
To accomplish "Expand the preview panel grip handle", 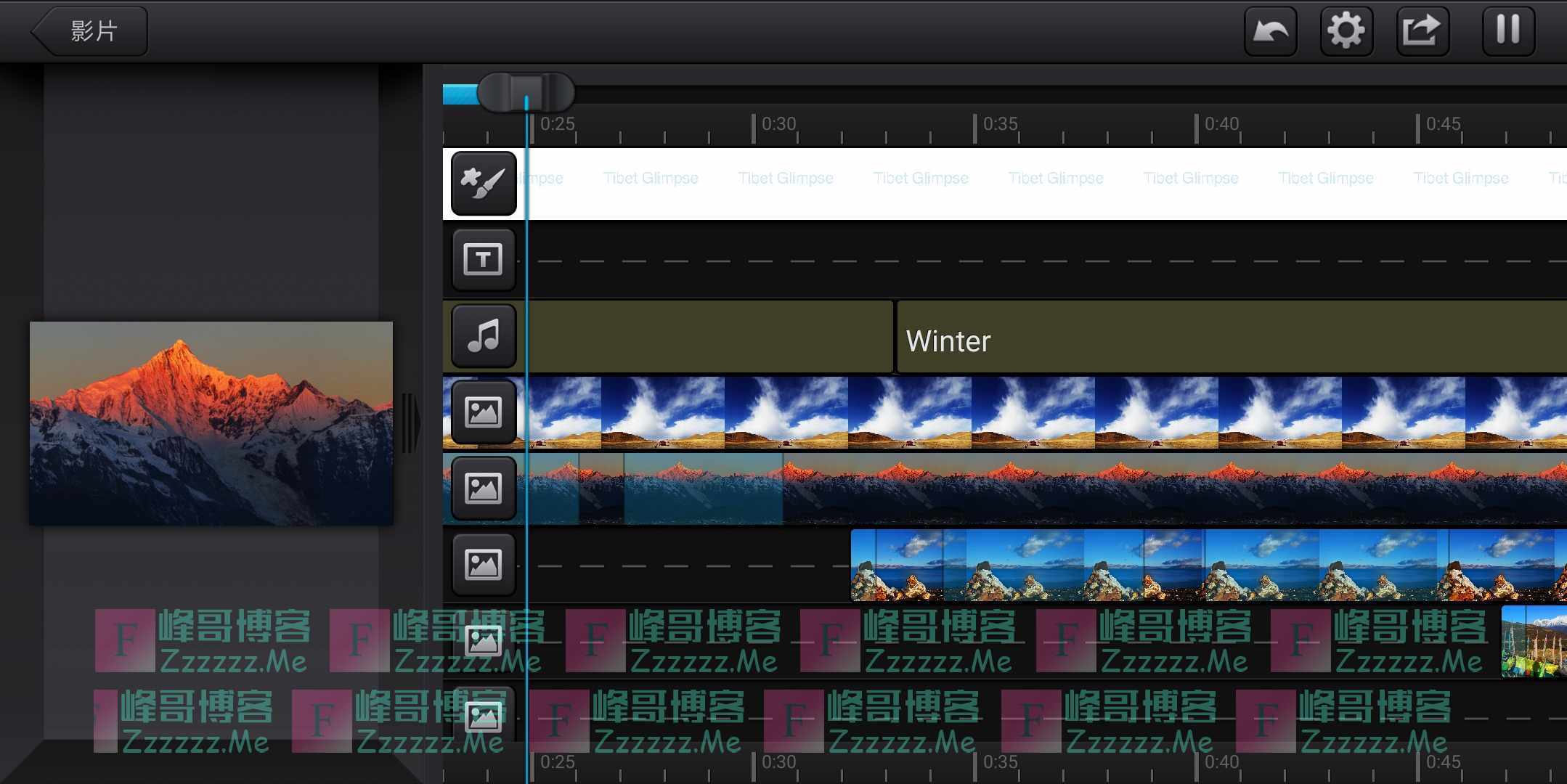I will [410, 423].
